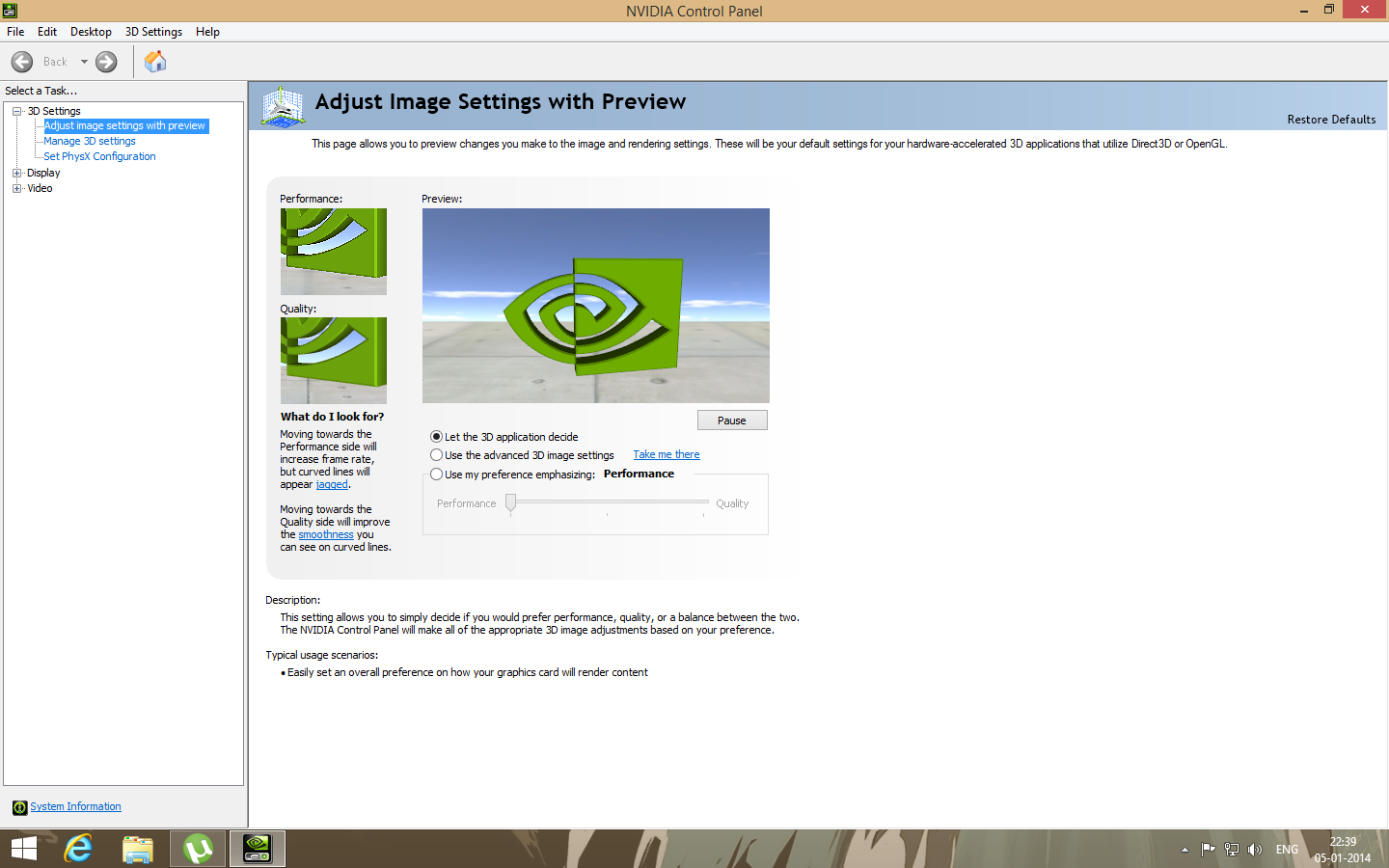This screenshot has width=1389, height=868.
Task: Click the Performance sample thumbnail
Action: click(334, 252)
